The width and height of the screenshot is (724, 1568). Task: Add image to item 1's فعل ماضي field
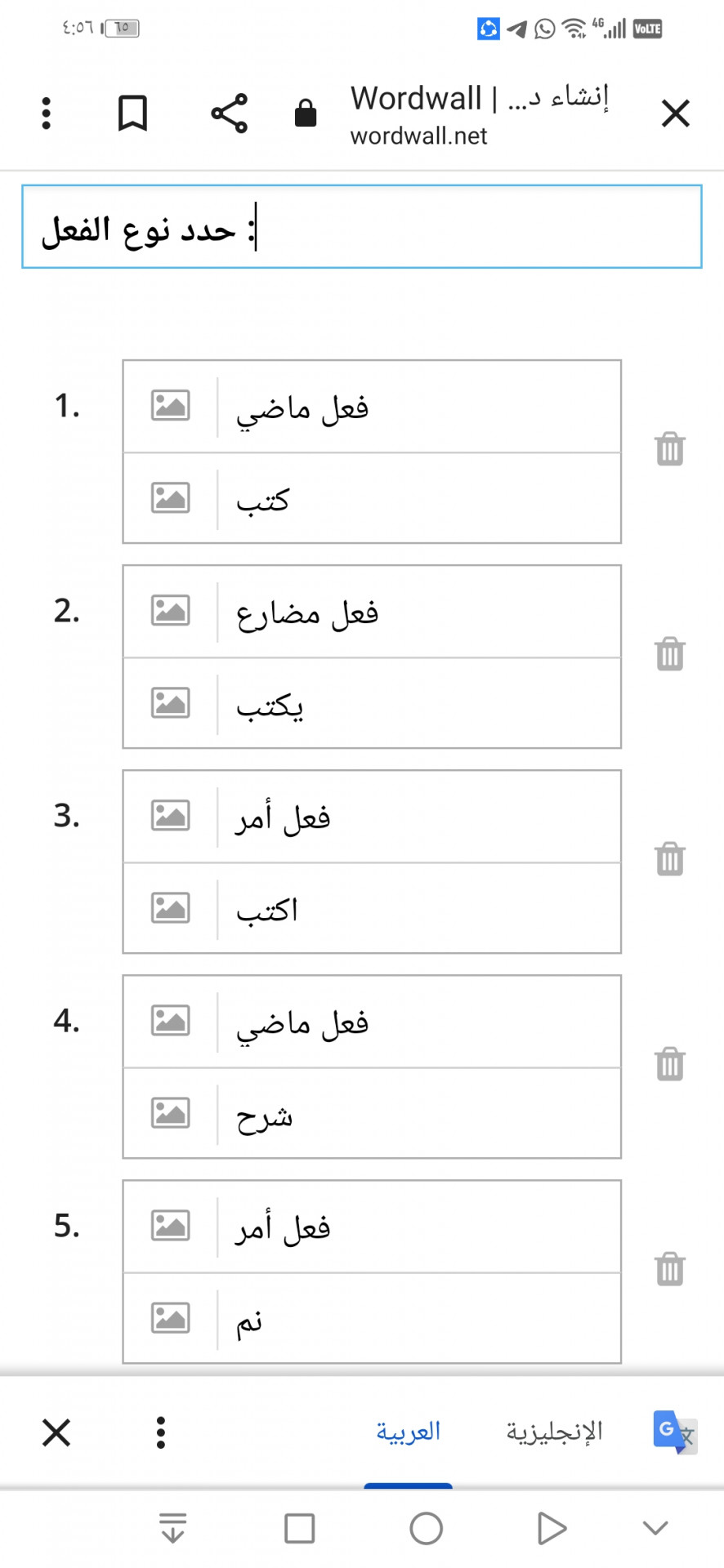(170, 405)
